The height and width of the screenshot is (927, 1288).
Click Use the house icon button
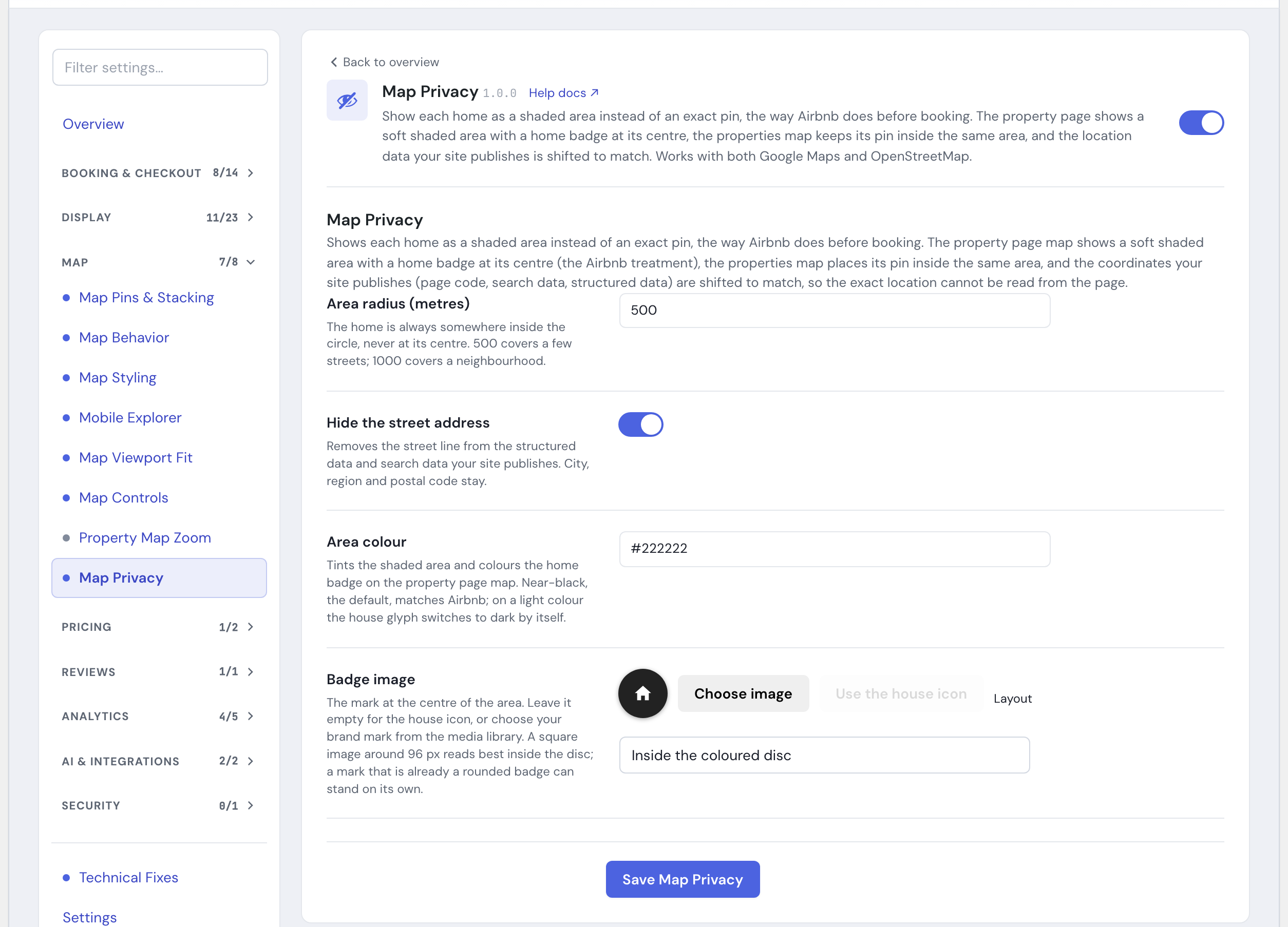pyautogui.click(x=901, y=693)
